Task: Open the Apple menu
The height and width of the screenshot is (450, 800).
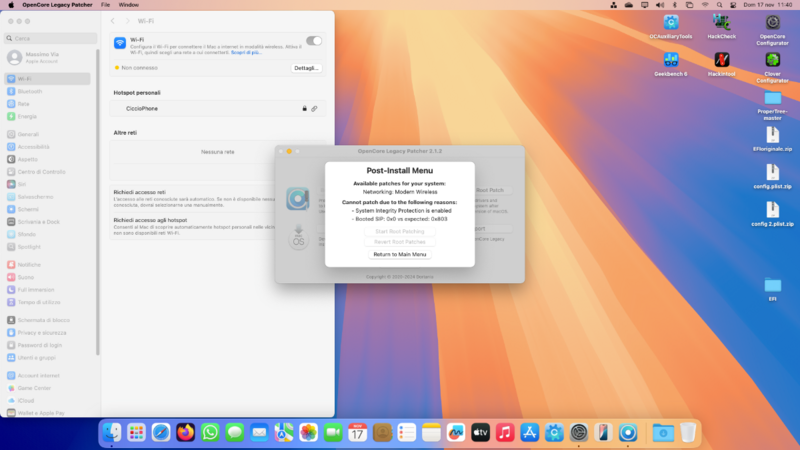Action: pyautogui.click(x=11, y=5)
